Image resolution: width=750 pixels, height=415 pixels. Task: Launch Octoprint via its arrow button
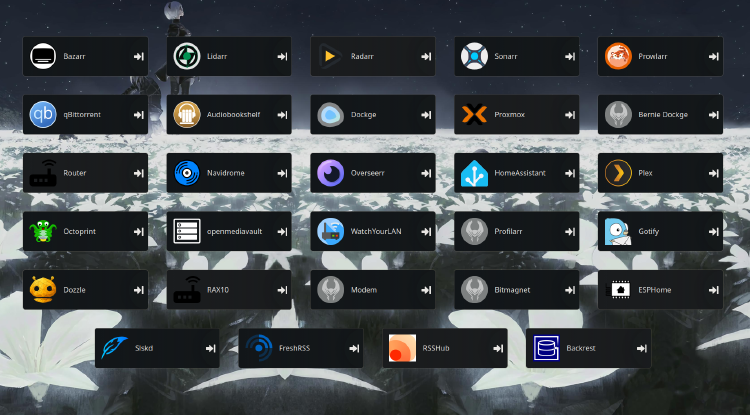[x=139, y=231]
